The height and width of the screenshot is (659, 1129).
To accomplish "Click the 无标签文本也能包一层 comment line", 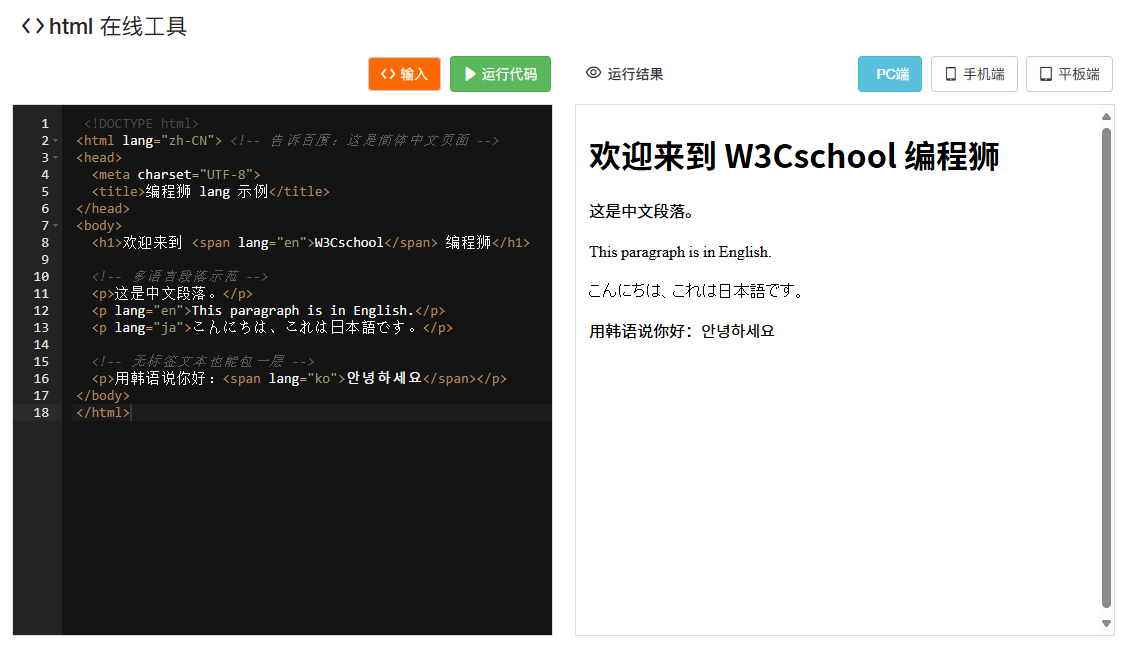I will pos(202,362).
